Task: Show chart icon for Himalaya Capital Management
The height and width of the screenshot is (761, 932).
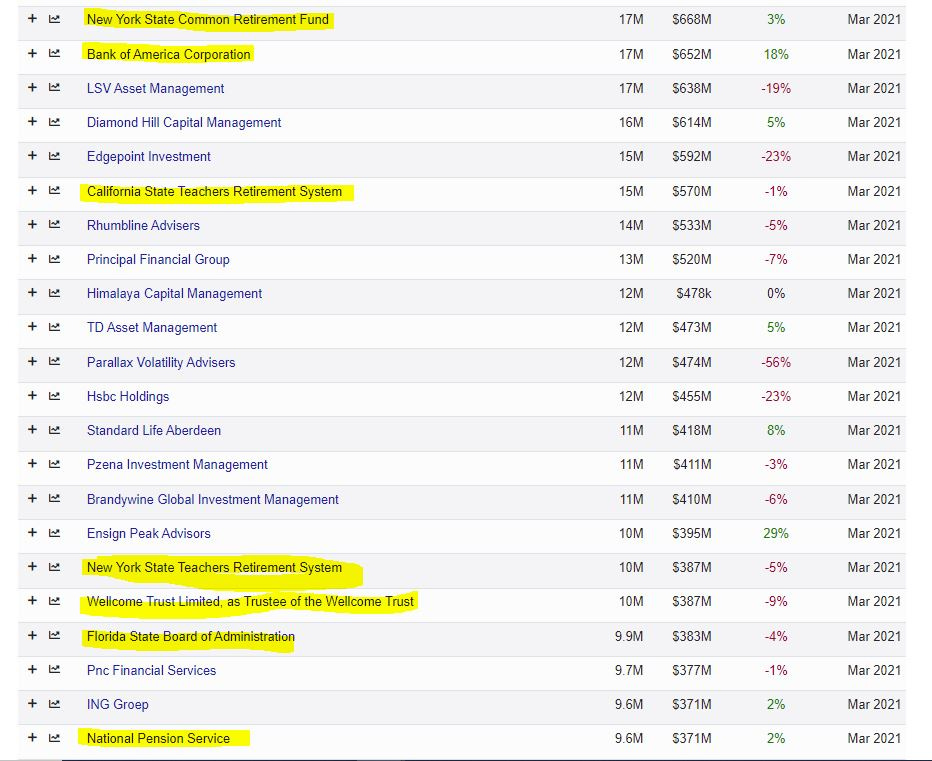Action: [54, 293]
